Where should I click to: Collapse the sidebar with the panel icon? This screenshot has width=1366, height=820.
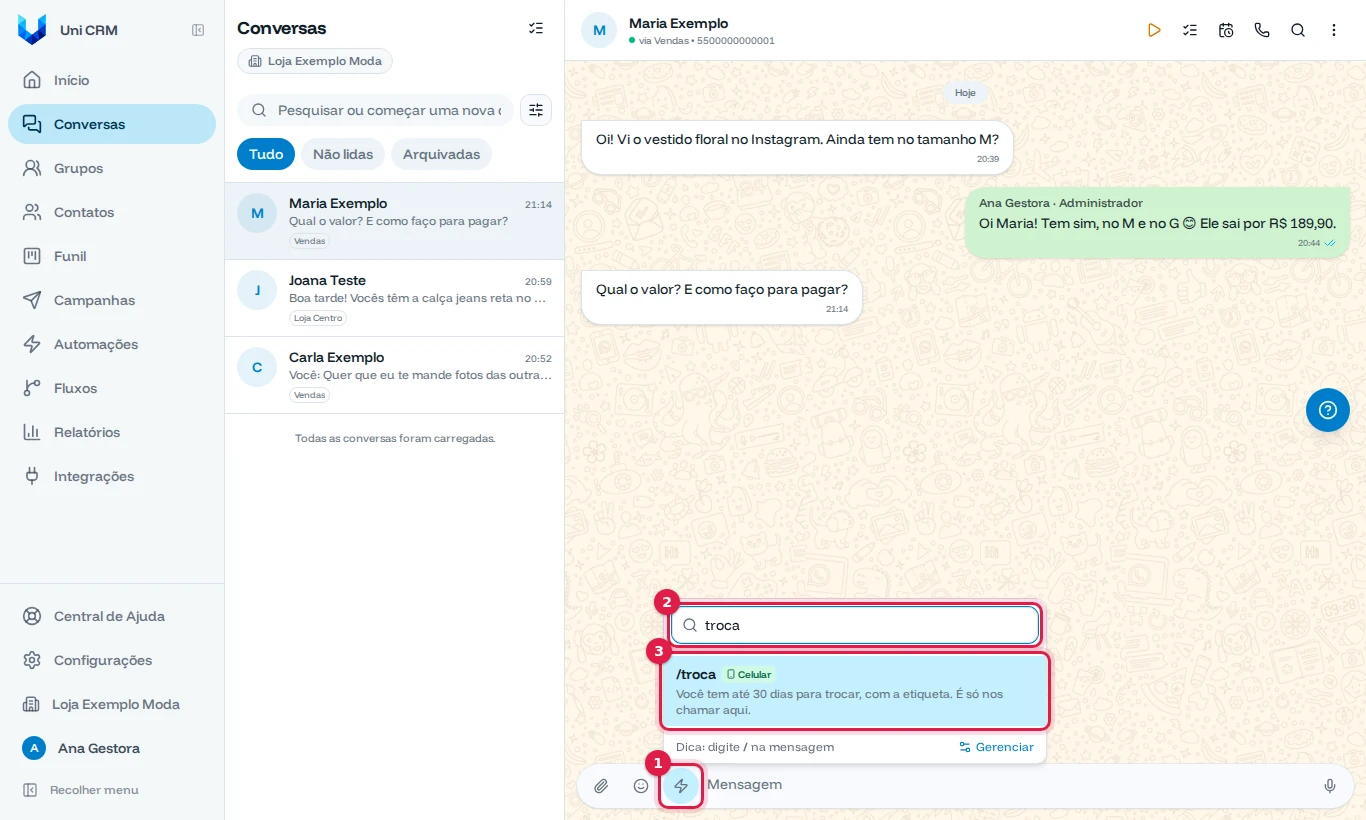pos(198,30)
